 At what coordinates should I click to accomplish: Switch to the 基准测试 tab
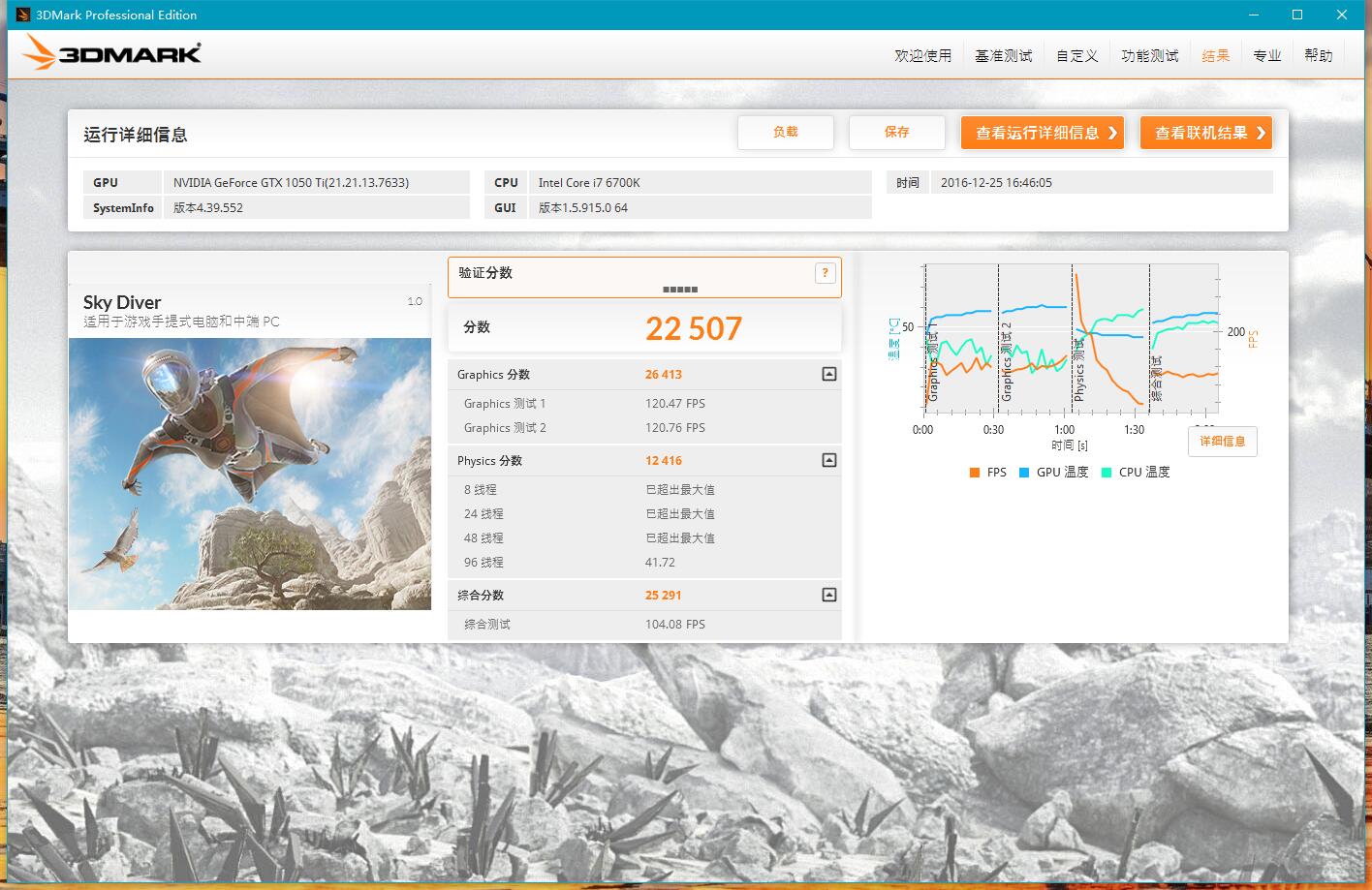[1003, 55]
